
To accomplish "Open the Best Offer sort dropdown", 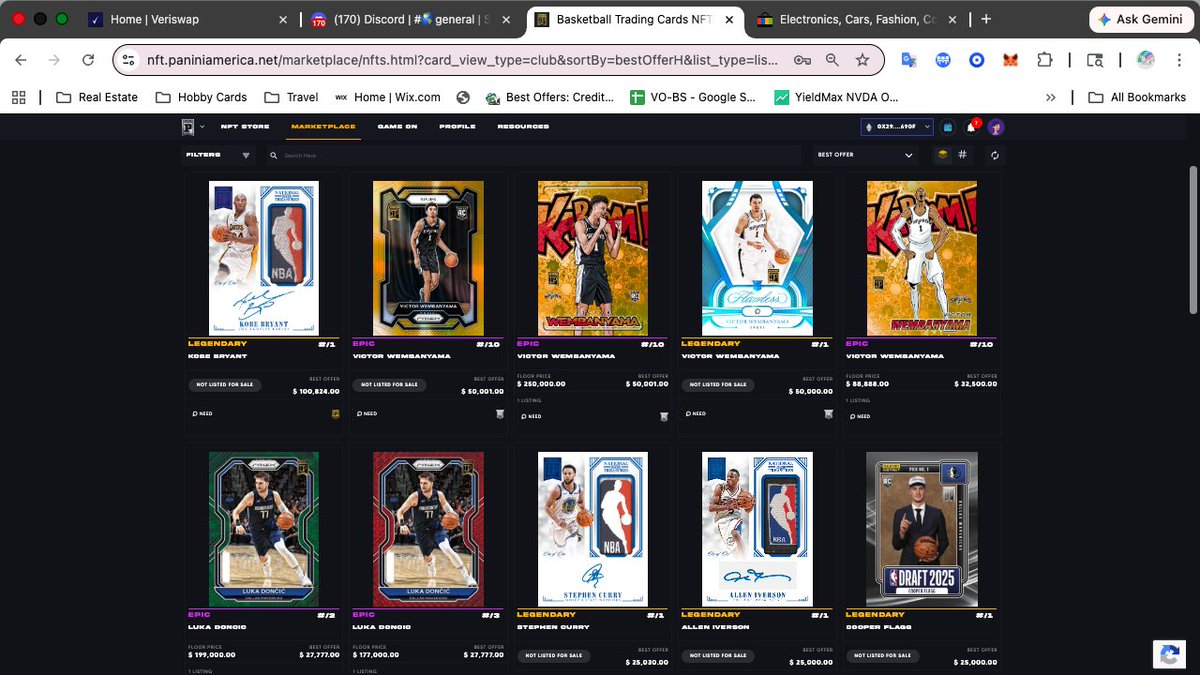I will tap(864, 155).
